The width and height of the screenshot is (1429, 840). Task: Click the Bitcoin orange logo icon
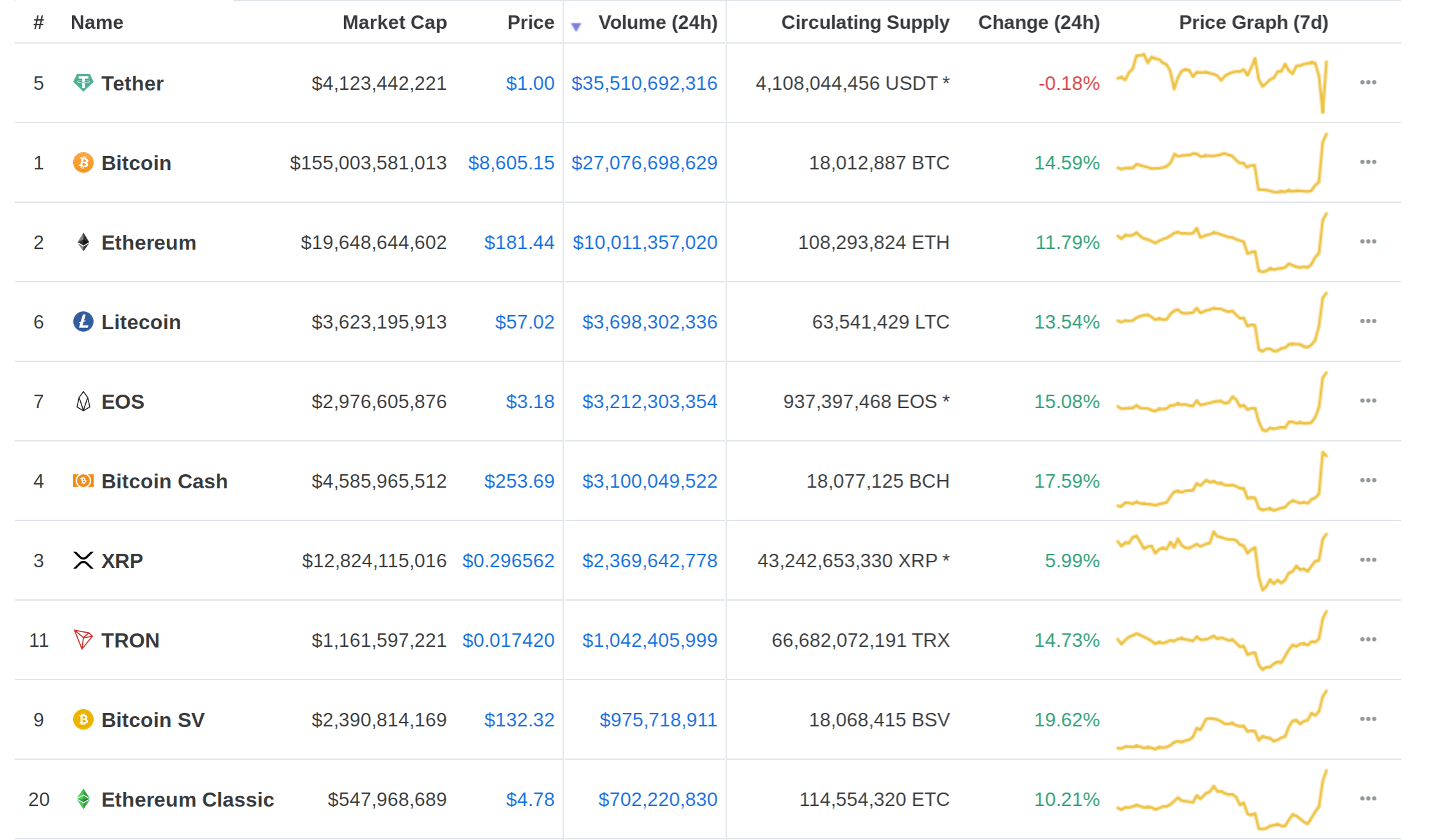[83, 162]
